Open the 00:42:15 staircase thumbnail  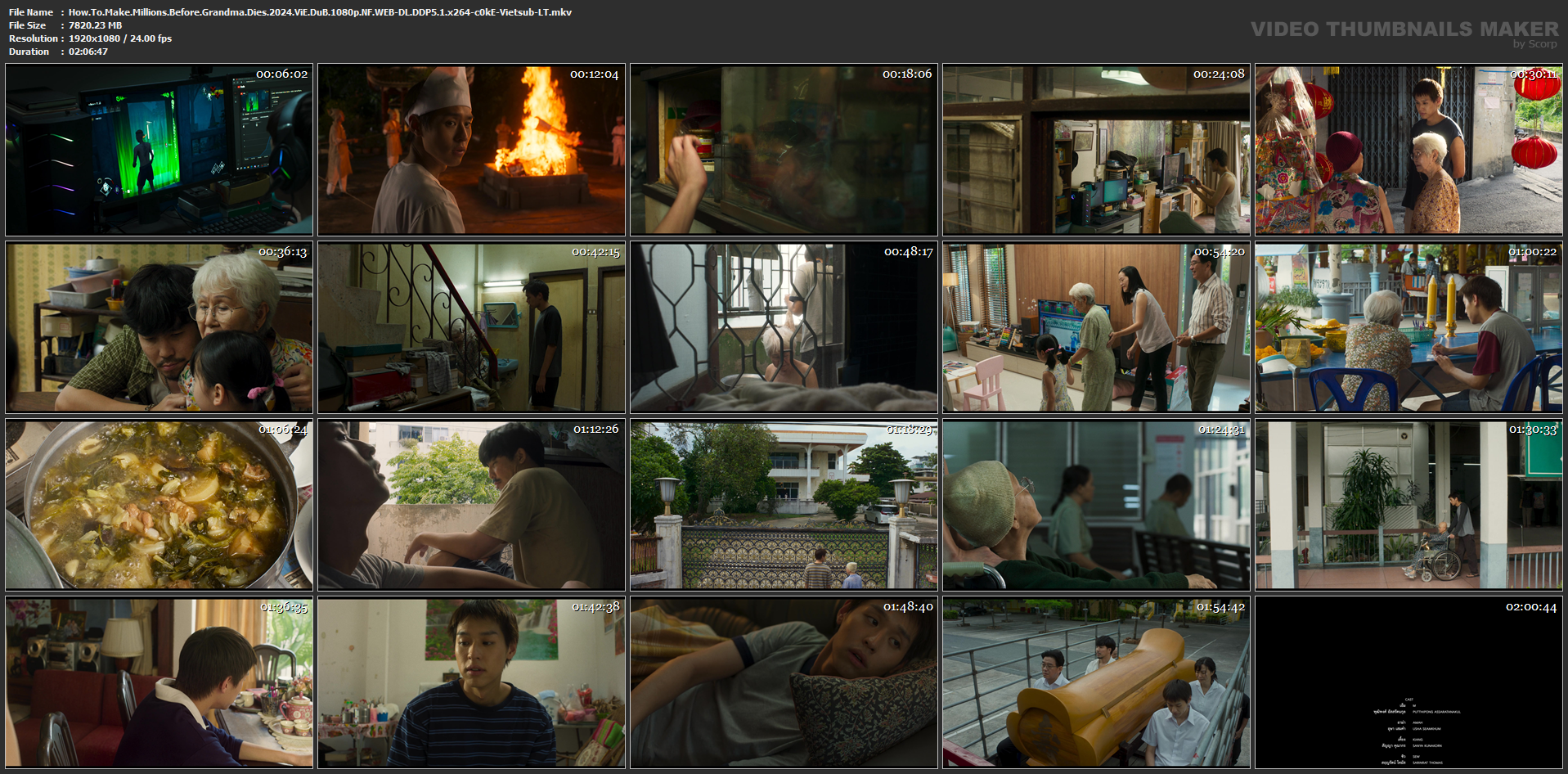coord(472,327)
